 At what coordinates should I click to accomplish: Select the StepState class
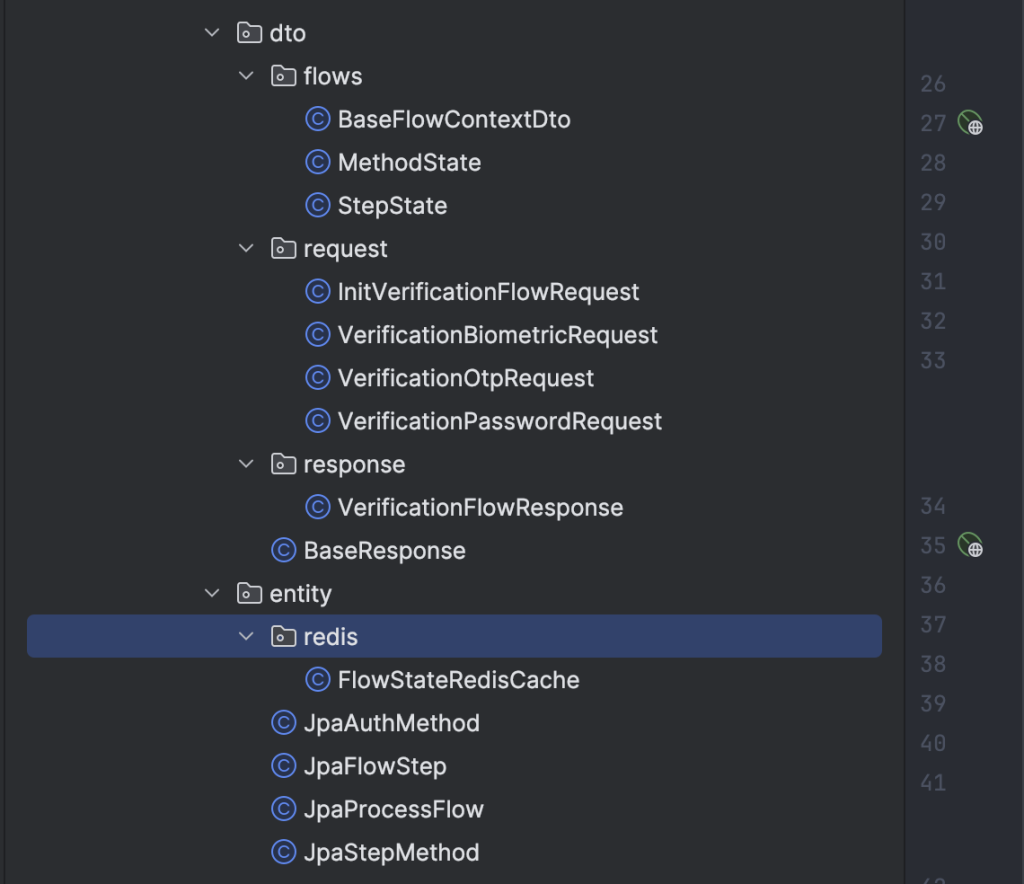pyautogui.click(x=392, y=206)
